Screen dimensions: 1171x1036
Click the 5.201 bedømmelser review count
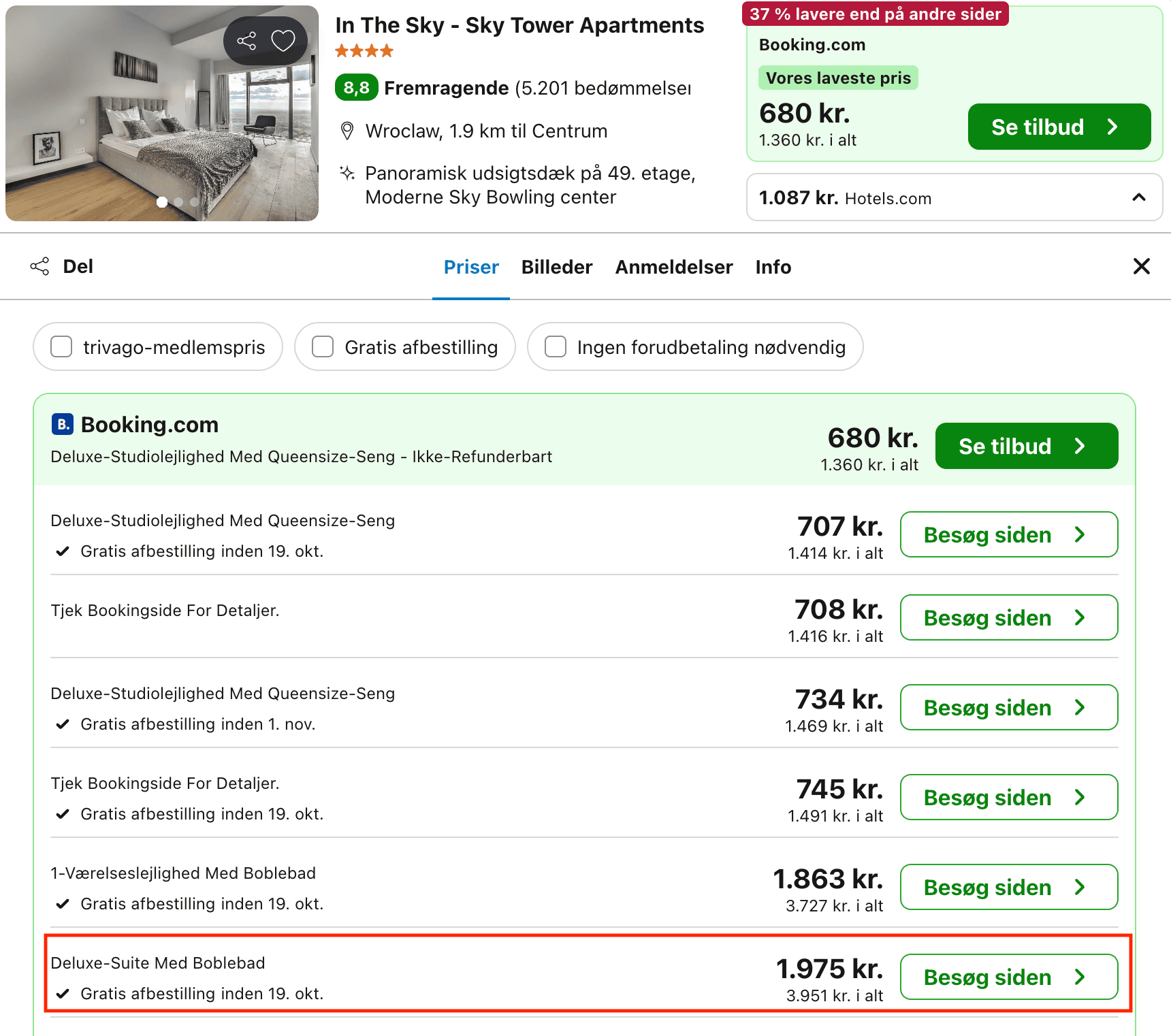[x=603, y=88]
